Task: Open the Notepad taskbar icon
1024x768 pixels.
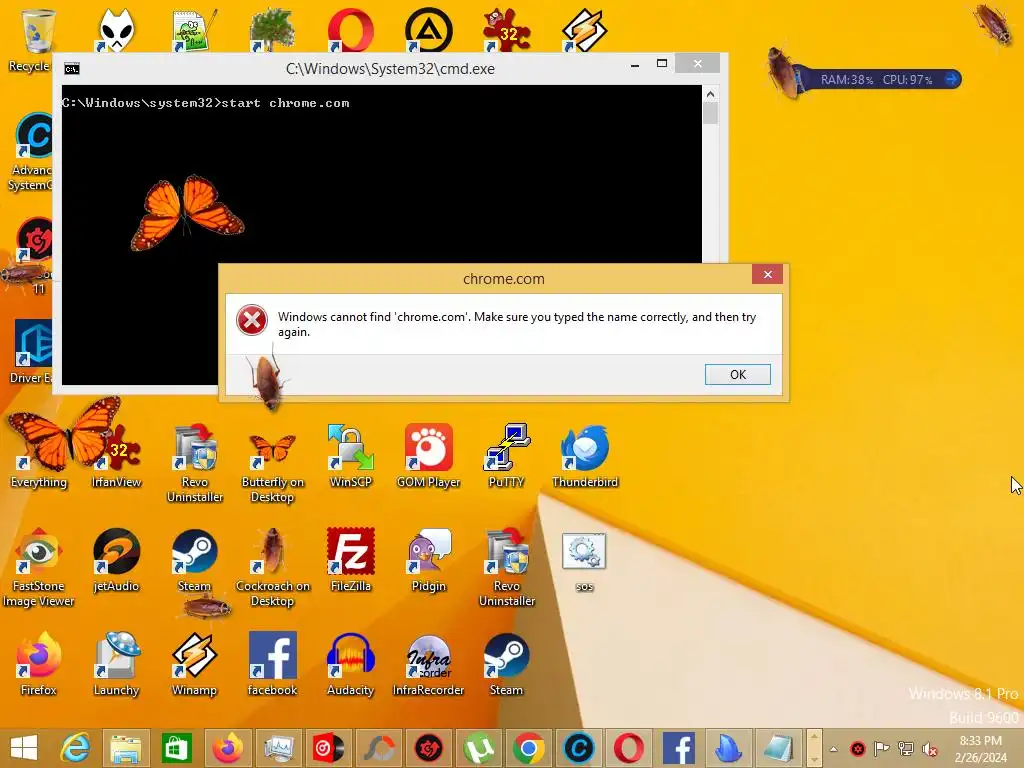Action: 778,748
